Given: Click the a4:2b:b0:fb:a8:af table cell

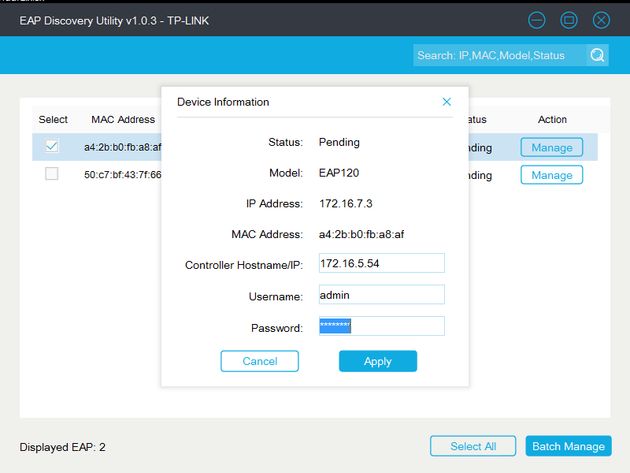Looking at the screenshot, I should 123,147.
